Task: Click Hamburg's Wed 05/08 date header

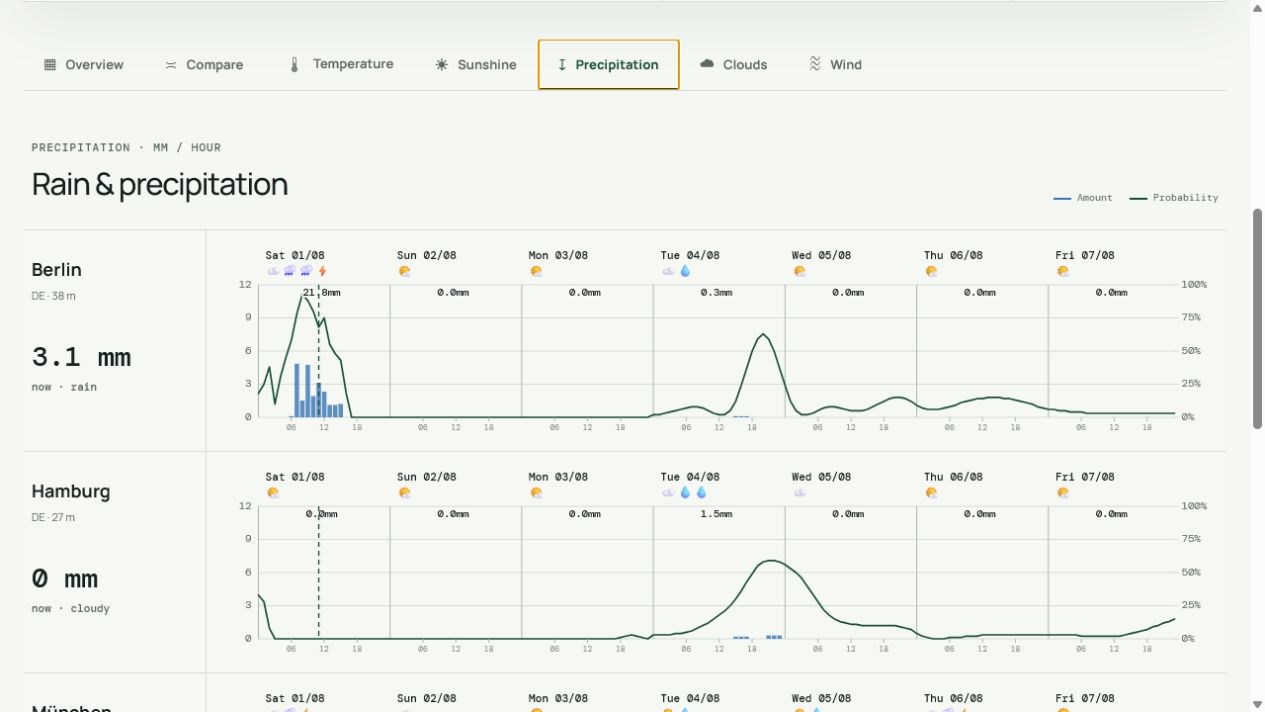Action: [x=822, y=477]
